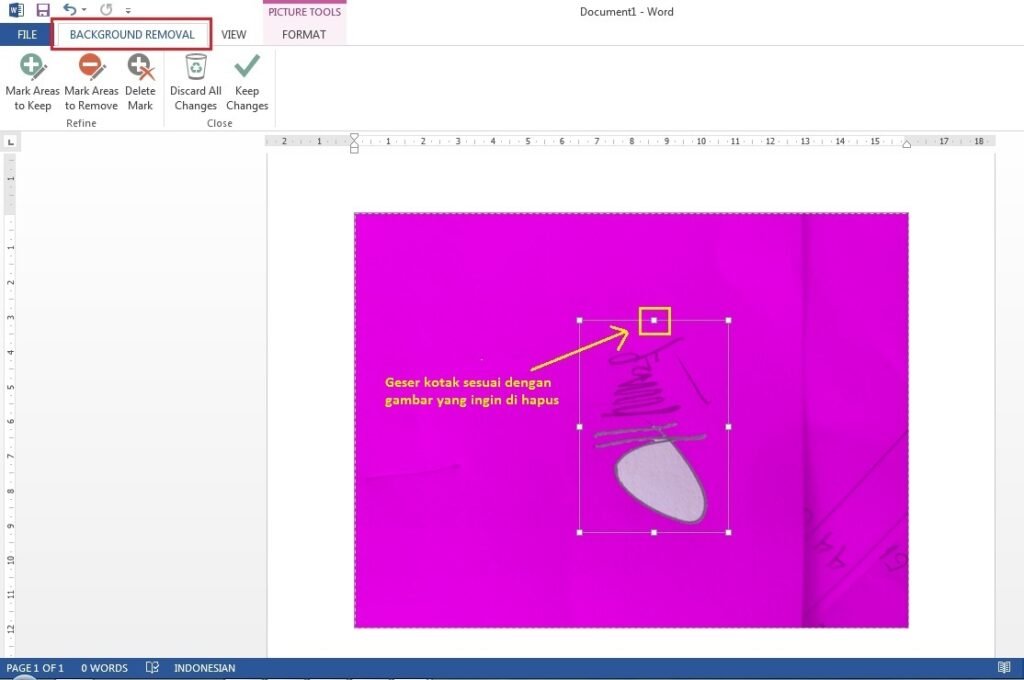
Task: Open the Undo history dropdown arrow
Action: (84, 11)
